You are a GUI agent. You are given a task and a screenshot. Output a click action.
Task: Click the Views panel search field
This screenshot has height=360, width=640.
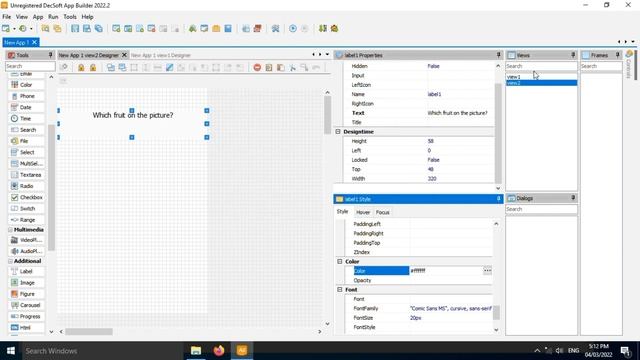tap(541, 66)
